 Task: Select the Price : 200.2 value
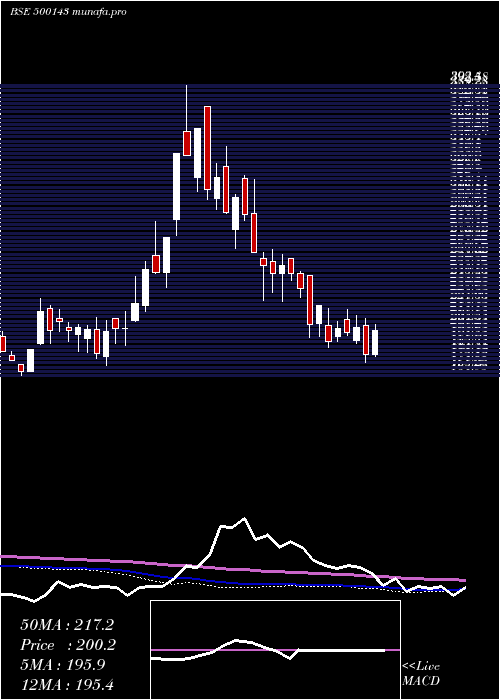[x=68, y=645]
